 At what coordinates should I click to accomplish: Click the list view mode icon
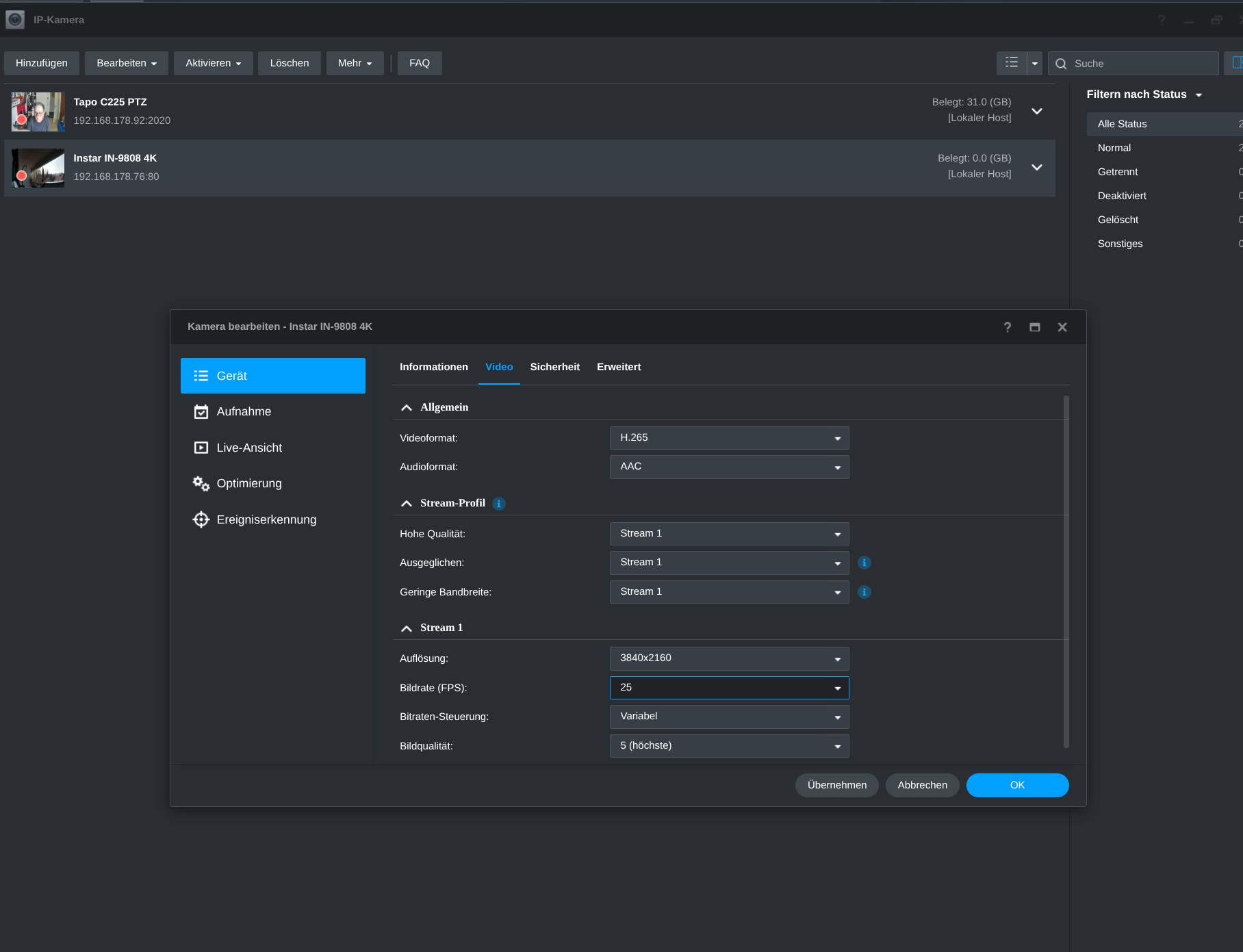tap(1012, 63)
